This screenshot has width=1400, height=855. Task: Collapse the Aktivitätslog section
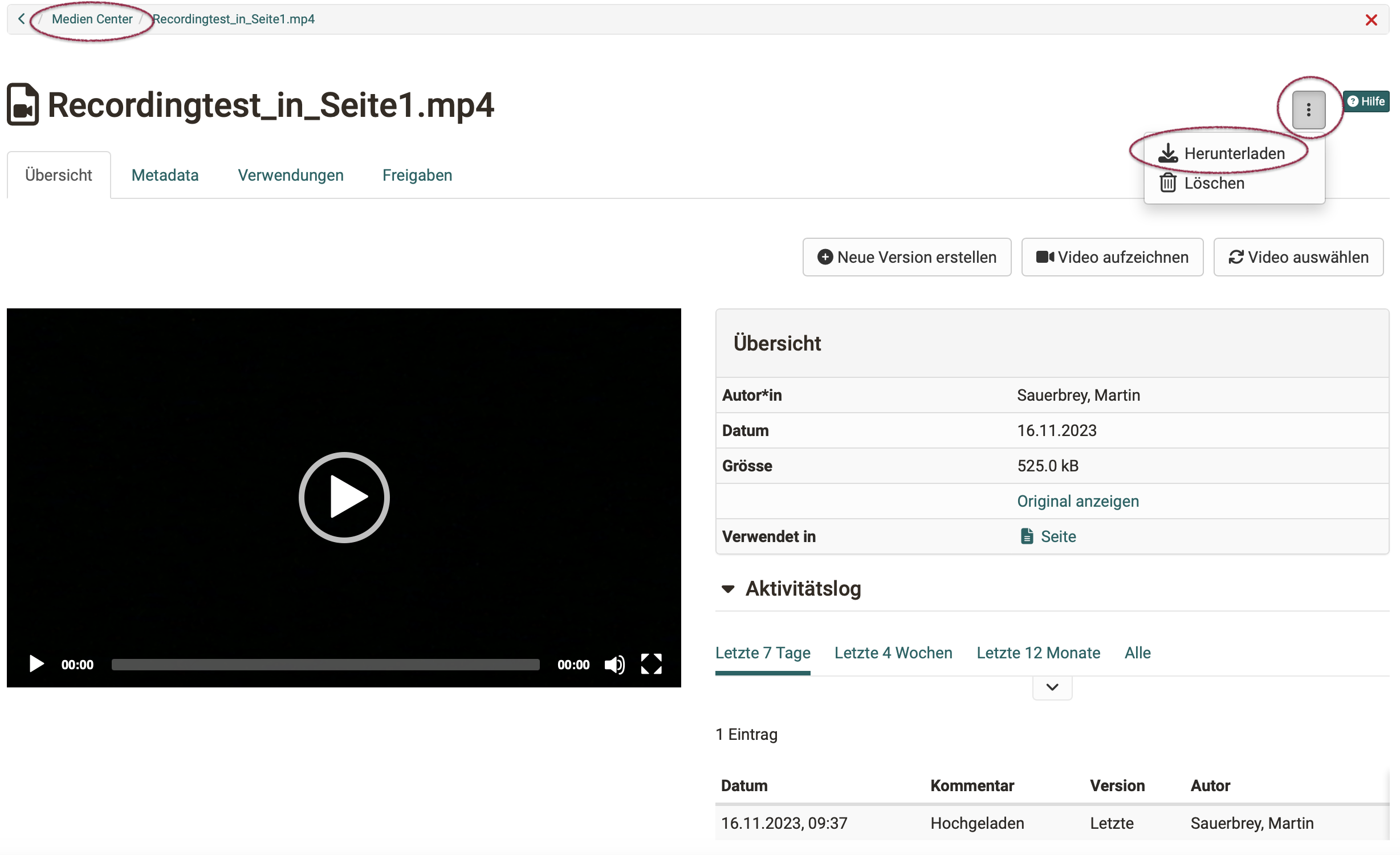click(728, 589)
